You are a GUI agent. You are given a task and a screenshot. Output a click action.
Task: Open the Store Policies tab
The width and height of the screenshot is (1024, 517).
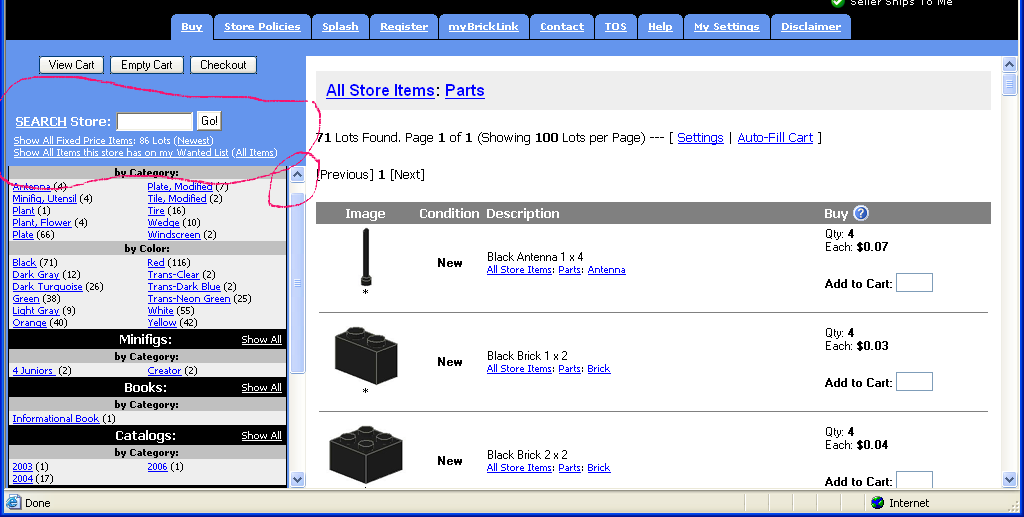(262, 27)
